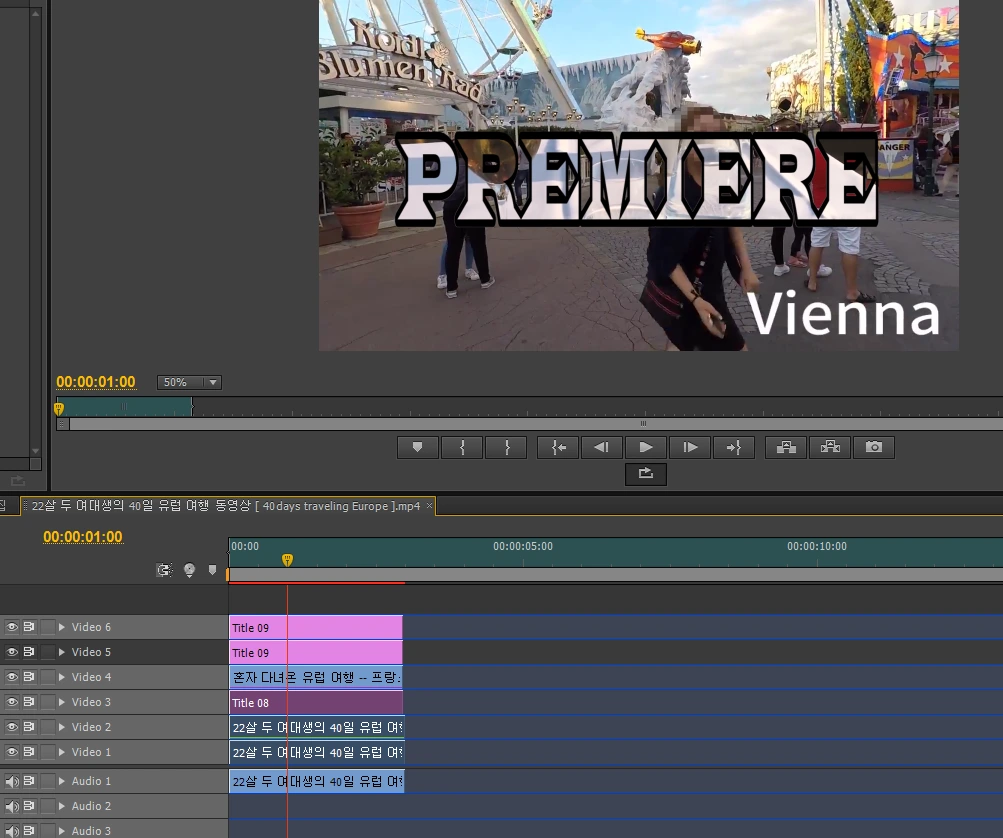Screen dimensions: 1003x838
Task: Click ruler at 00:00:05:00
Action: tap(523, 546)
